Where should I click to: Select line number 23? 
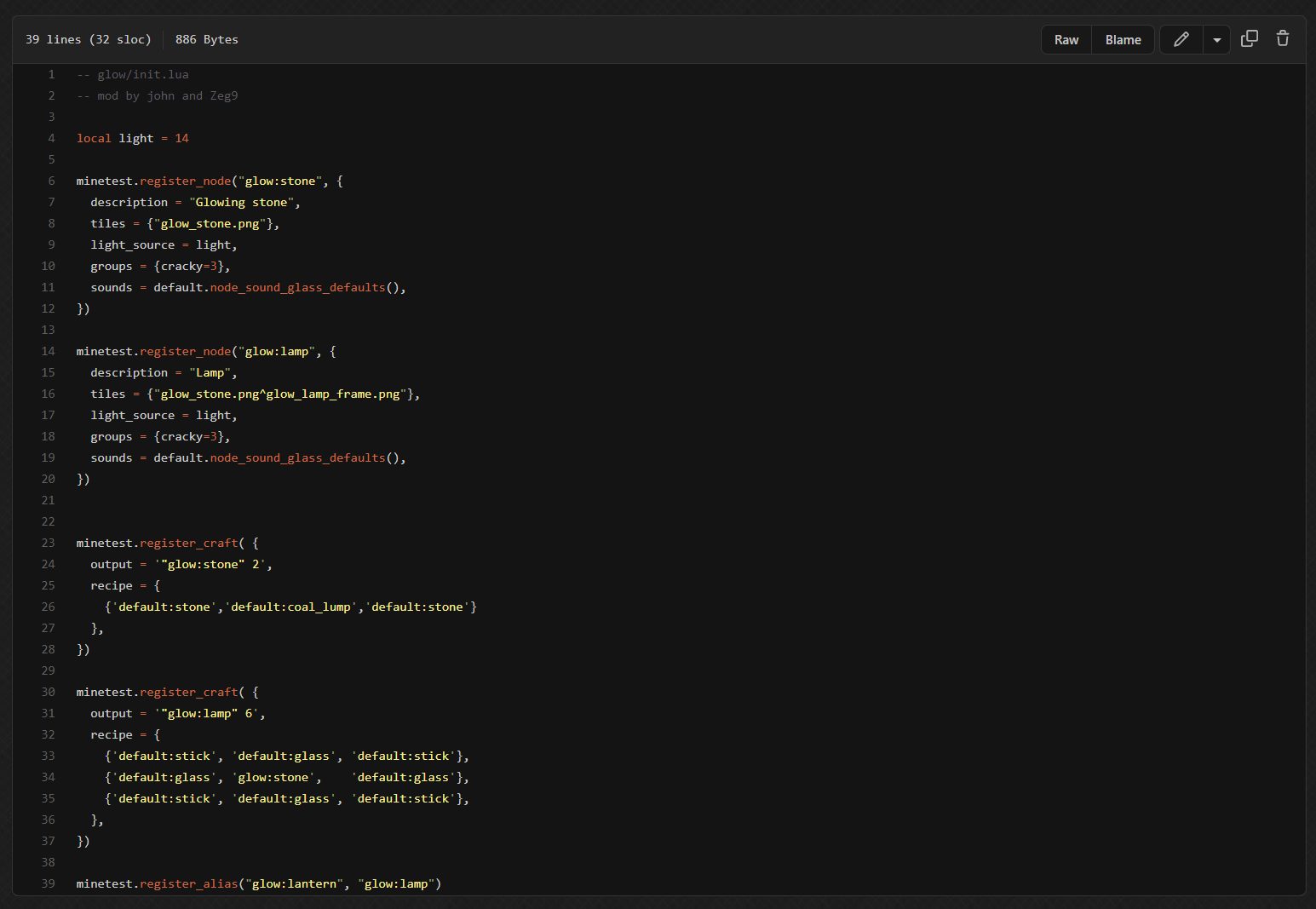(x=49, y=543)
